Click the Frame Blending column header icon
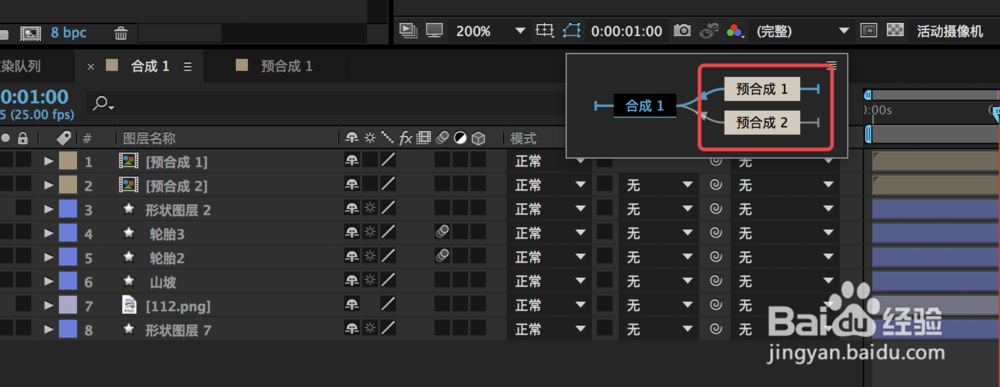Viewport: 1000px width, 387px height. coord(423,138)
